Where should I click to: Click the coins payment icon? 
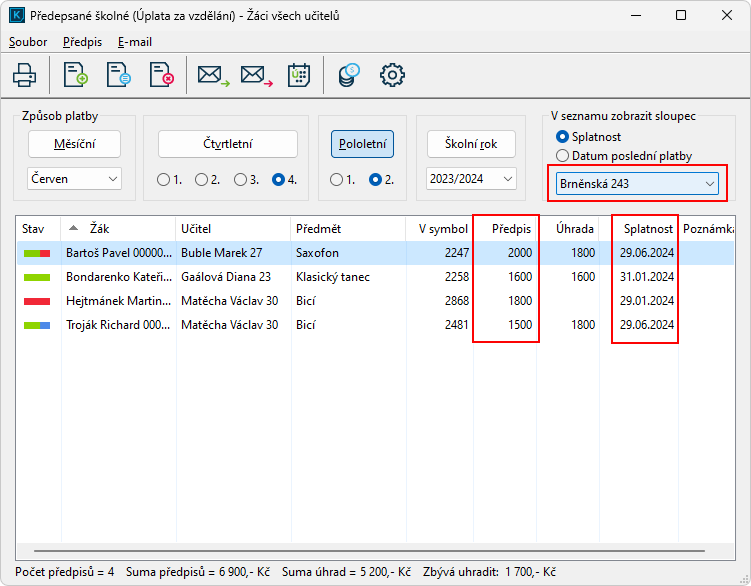349,75
